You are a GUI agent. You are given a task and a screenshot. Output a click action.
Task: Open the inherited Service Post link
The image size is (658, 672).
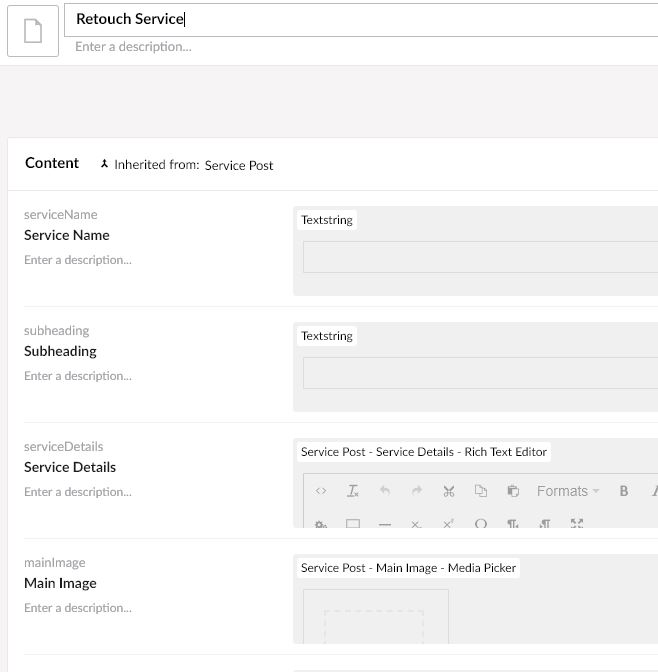pos(239,165)
